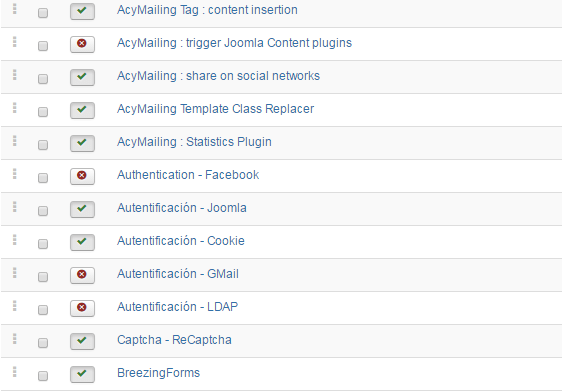The image size is (562, 392).
Task: Toggle status of Authentication - Facebook plugin
Action: coord(82,176)
